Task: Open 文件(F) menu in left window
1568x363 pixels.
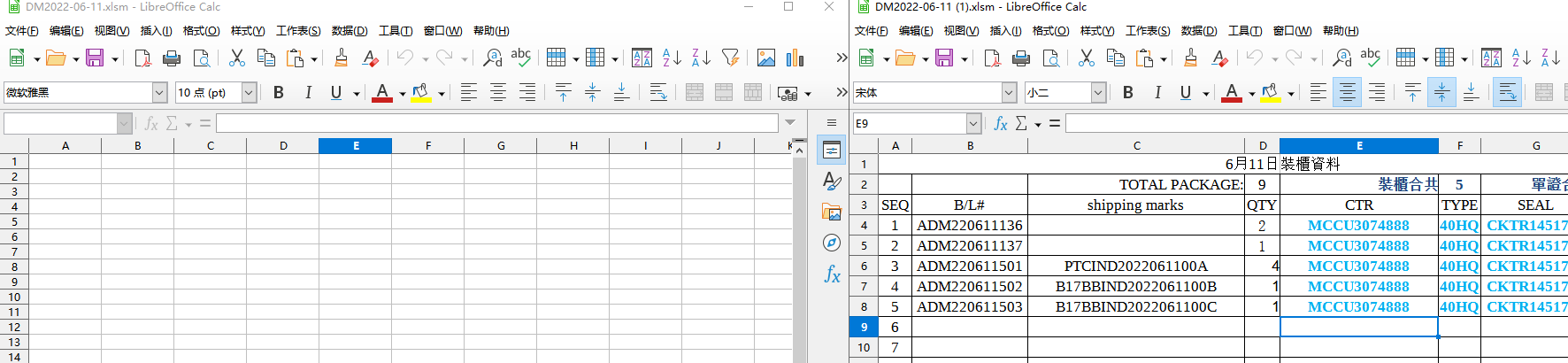Action: [22, 31]
